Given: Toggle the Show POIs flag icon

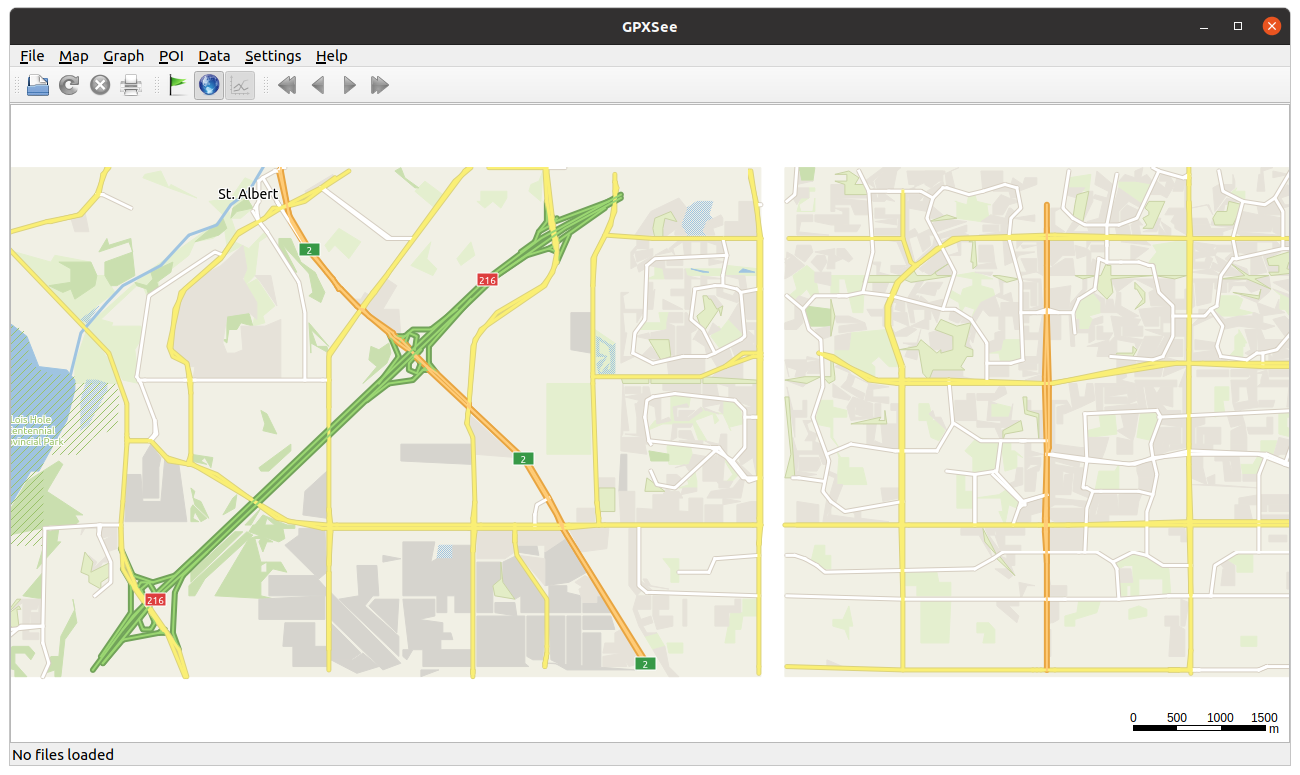Looking at the screenshot, I should pos(177,85).
